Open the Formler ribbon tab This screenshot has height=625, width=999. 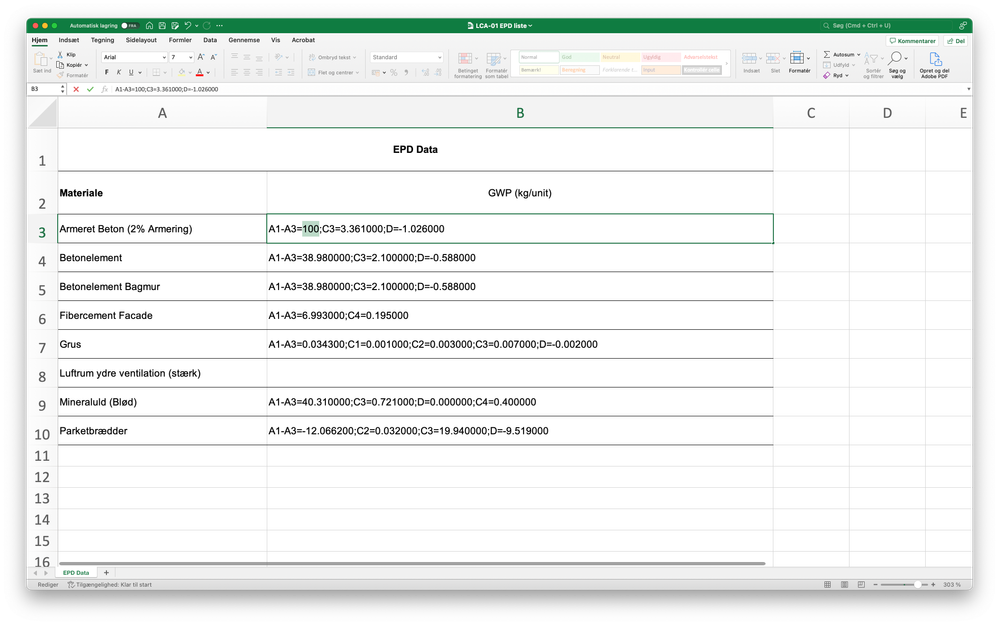point(180,40)
